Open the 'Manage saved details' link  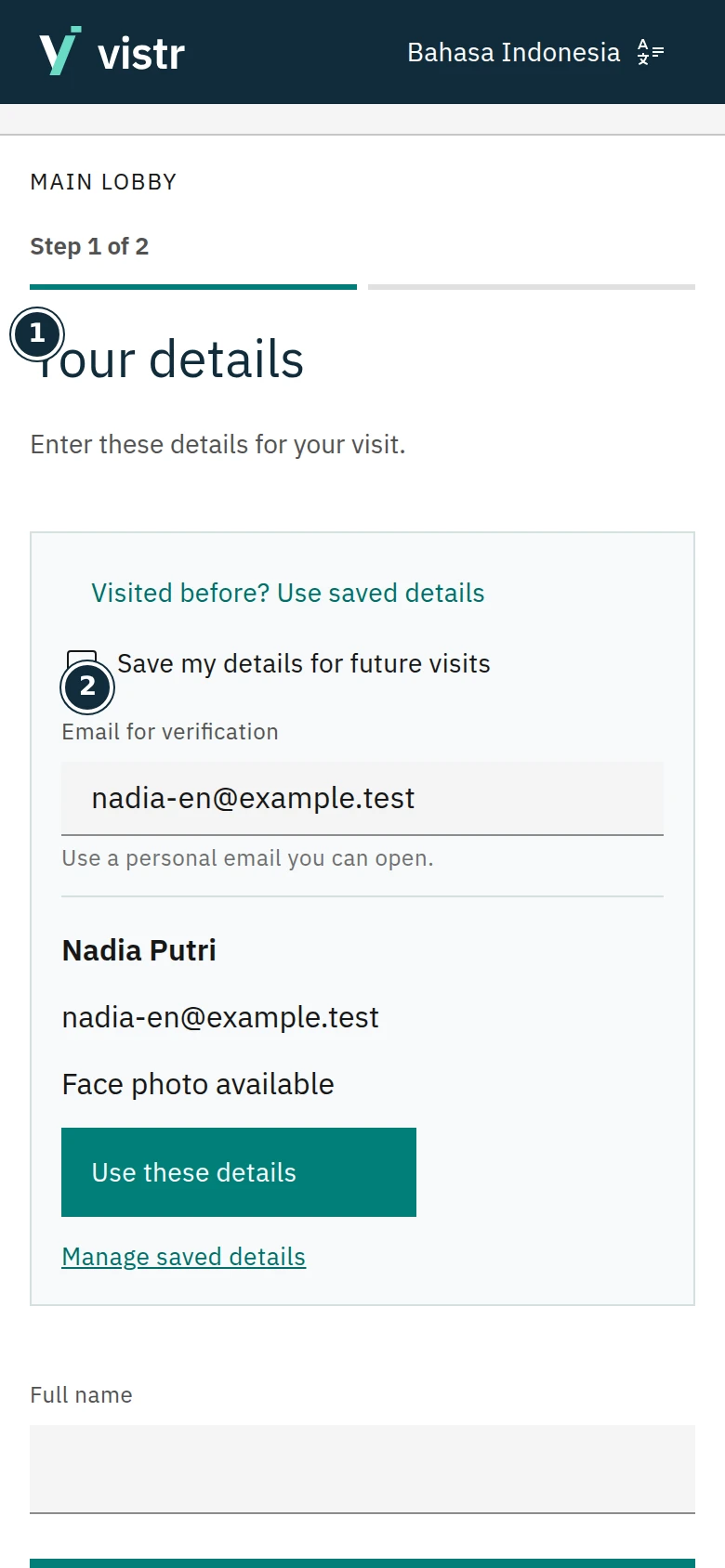point(184,1257)
